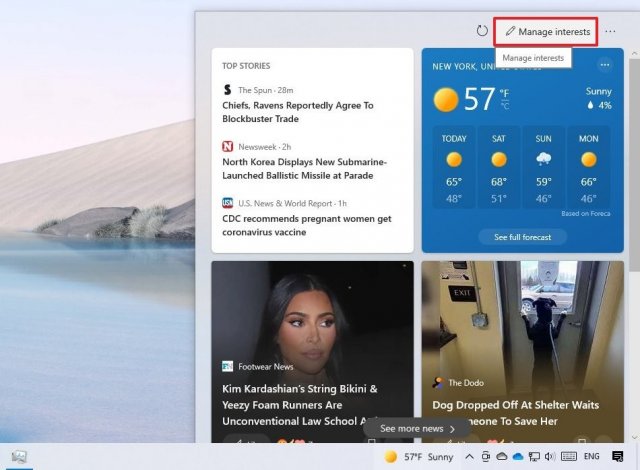Click TOP STORIES heading

click(246, 66)
